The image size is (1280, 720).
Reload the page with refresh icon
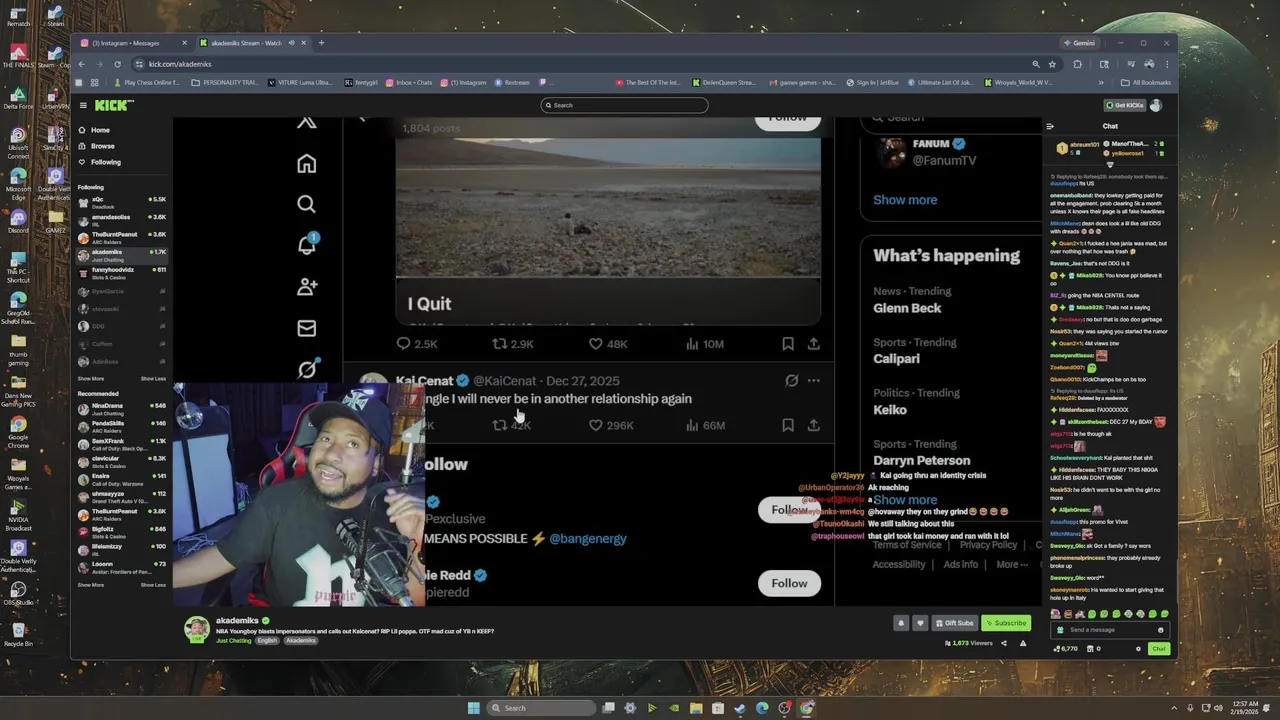pos(120,64)
